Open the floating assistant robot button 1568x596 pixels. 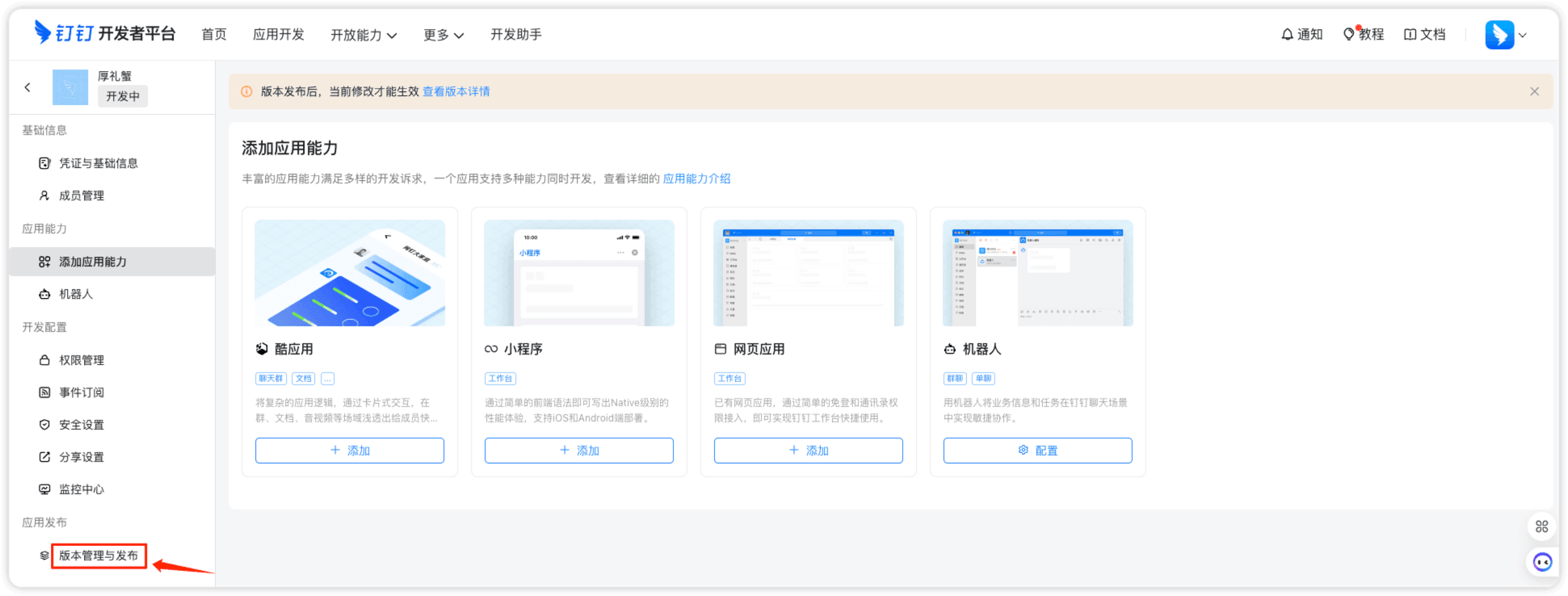click(x=1542, y=562)
